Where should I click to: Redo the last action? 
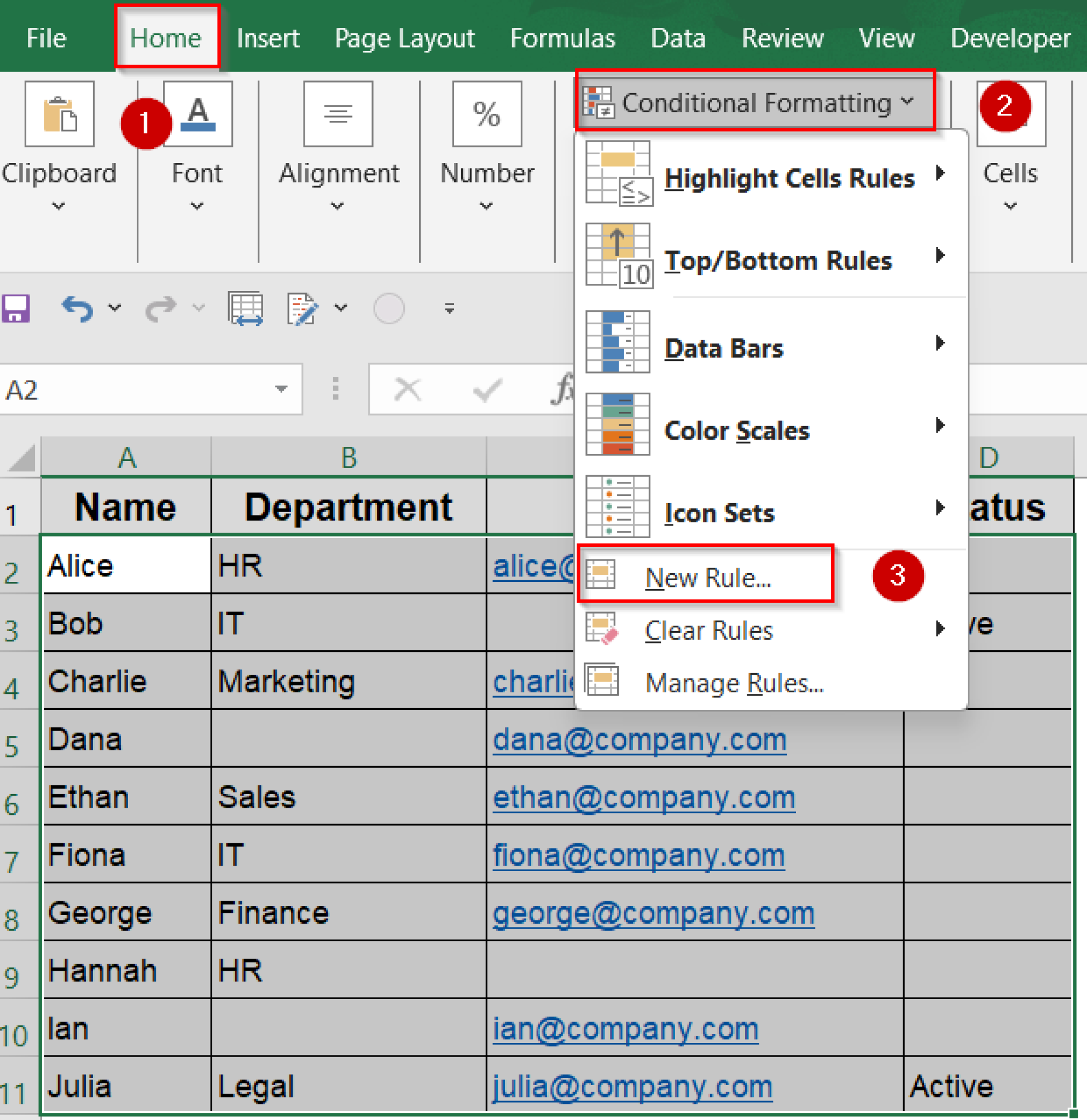(x=162, y=308)
